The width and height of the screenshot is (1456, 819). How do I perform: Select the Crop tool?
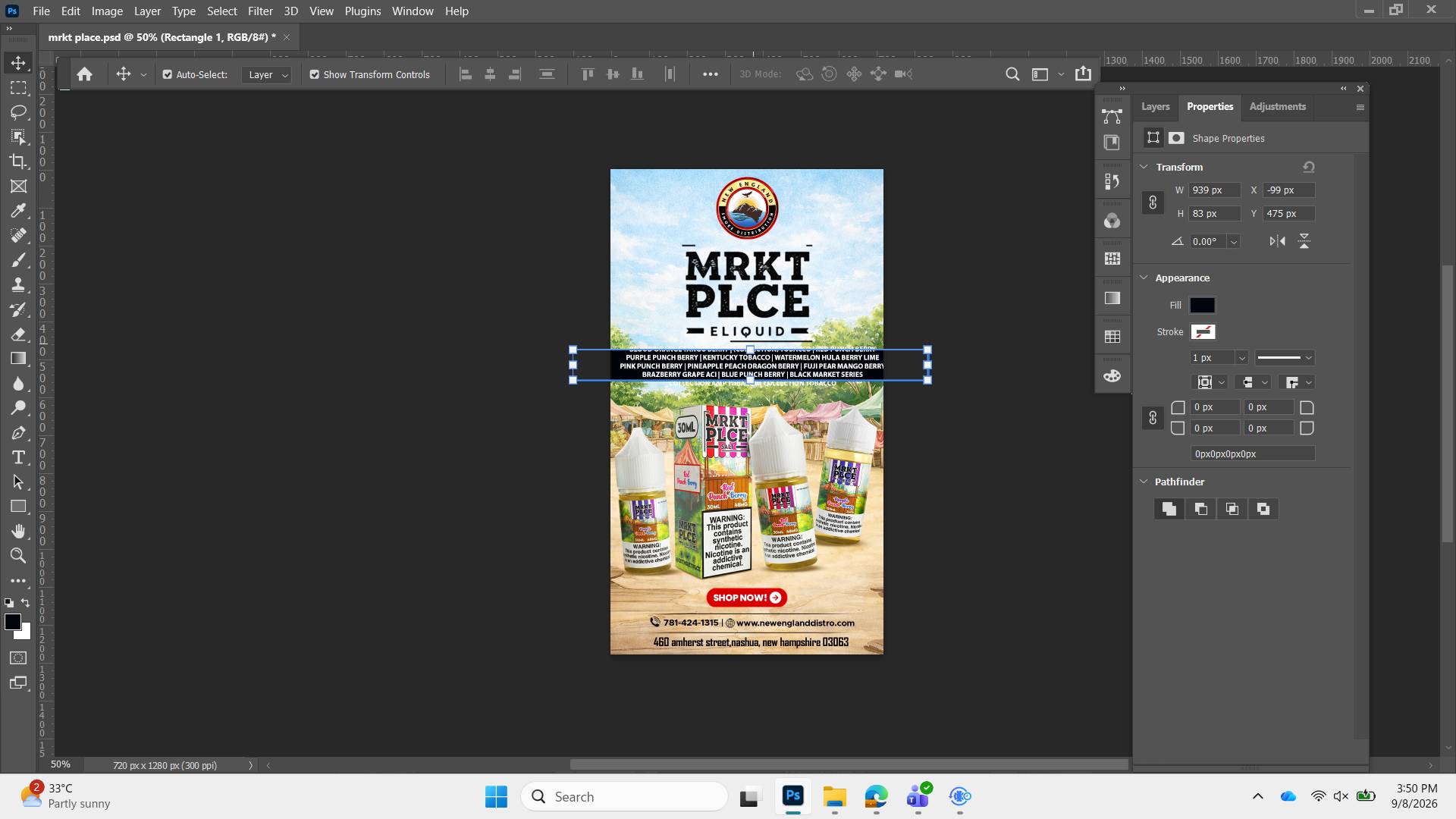18,162
